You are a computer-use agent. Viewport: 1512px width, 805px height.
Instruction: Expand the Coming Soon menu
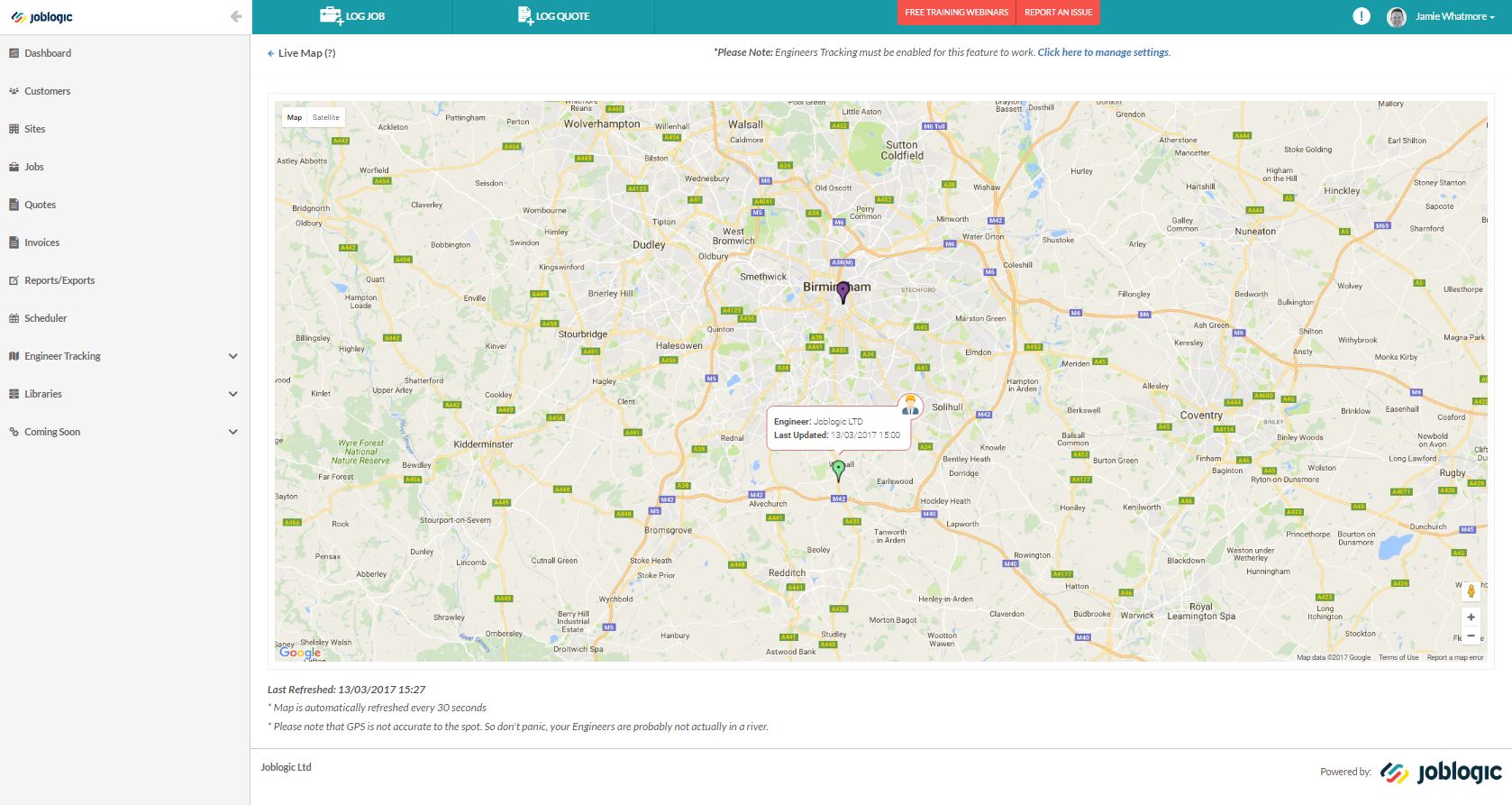click(x=233, y=432)
